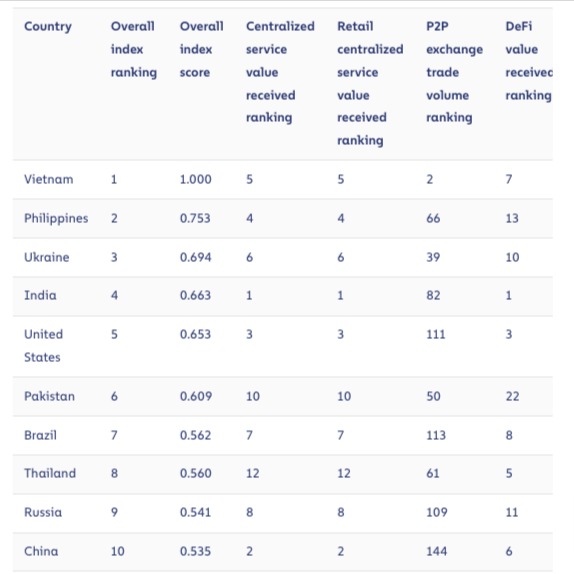The height and width of the screenshot is (574, 574).
Task: Select the United States cell
Action: click(x=44, y=346)
